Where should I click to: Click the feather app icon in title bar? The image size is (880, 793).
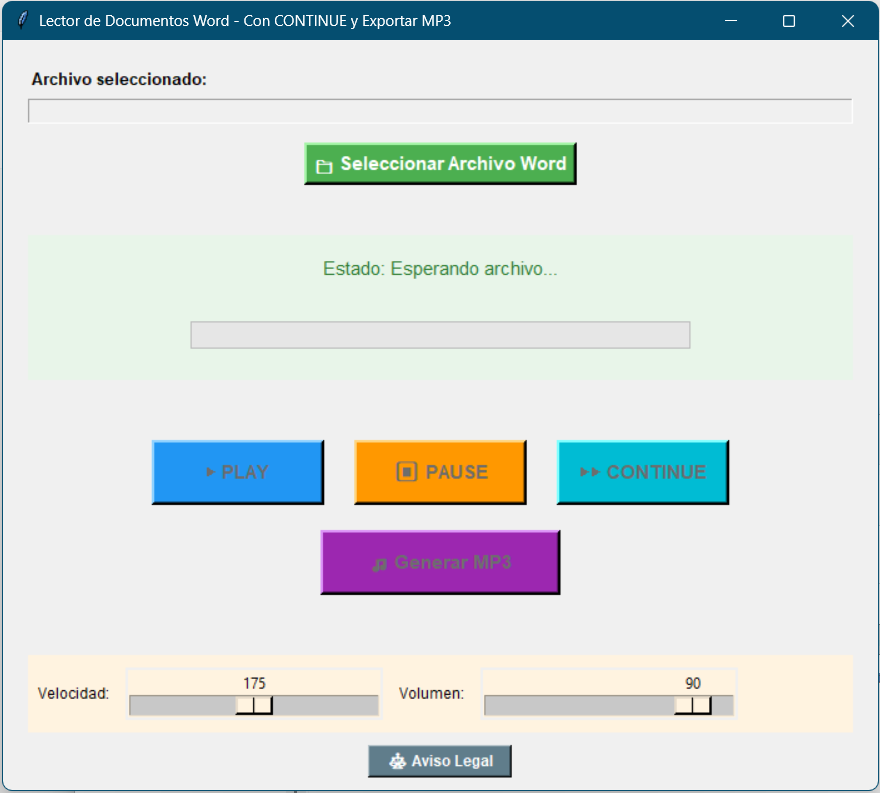coord(22,21)
